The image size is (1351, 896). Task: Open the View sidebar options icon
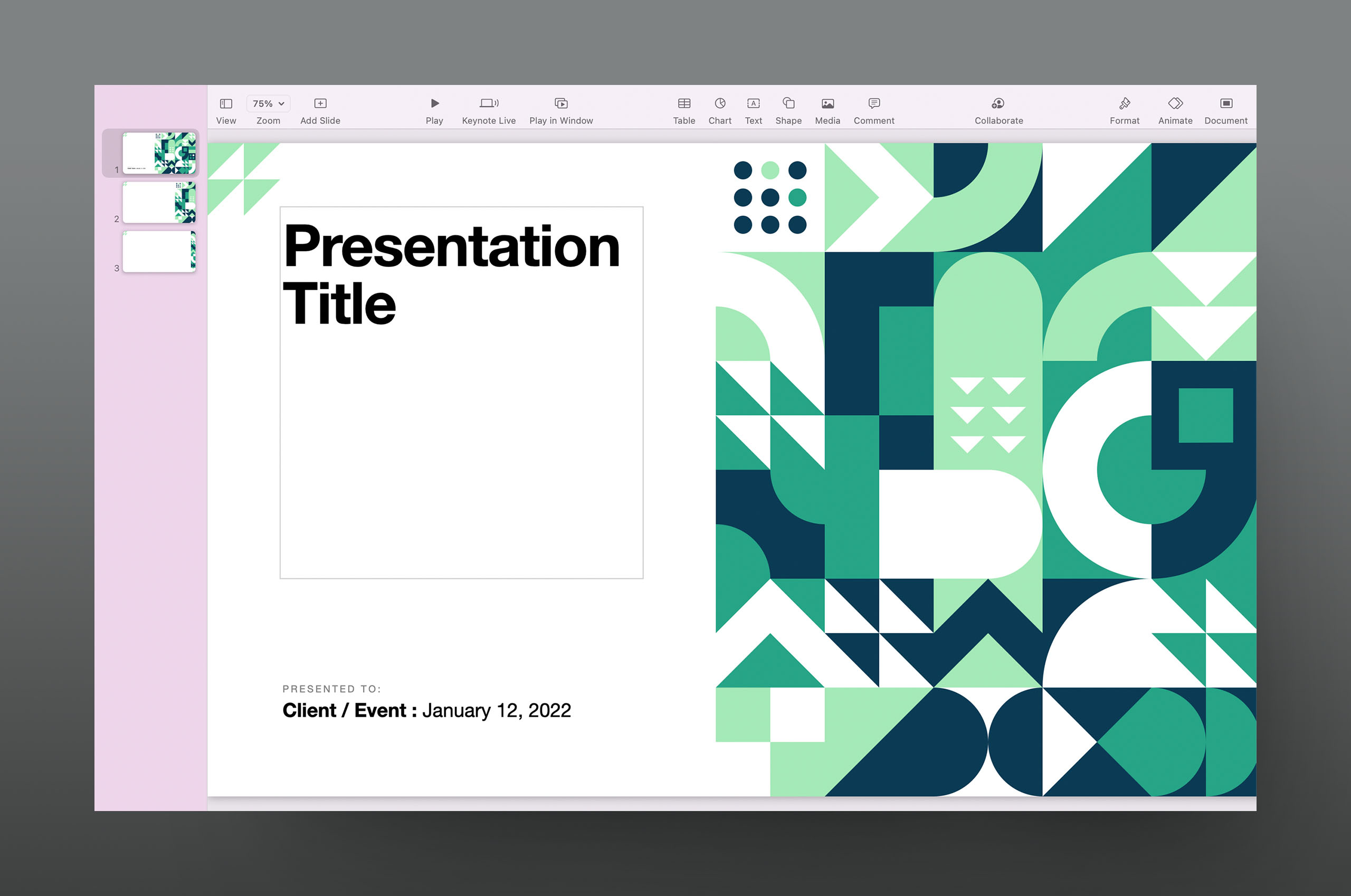[x=226, y=103]
